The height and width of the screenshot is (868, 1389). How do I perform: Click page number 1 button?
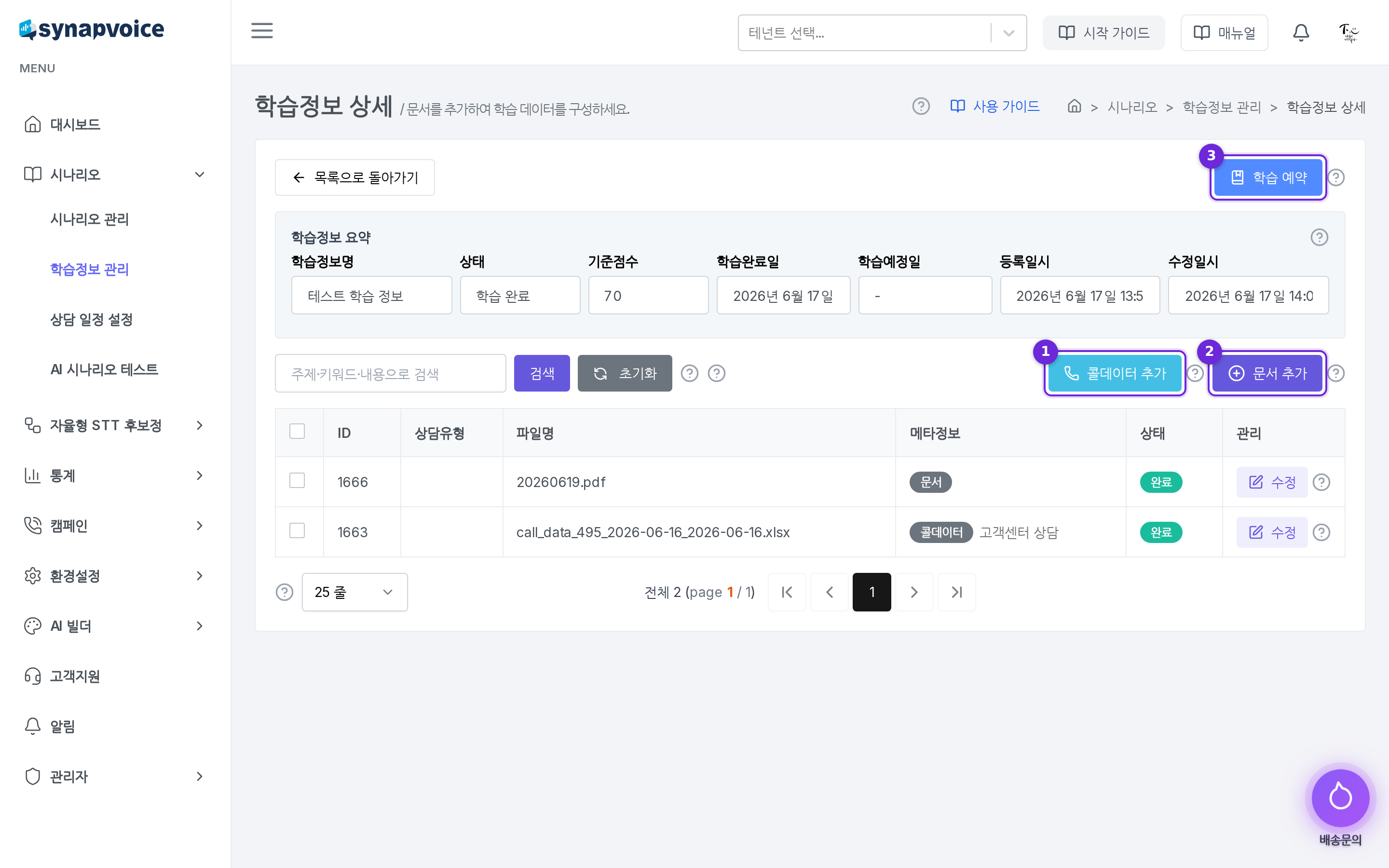(872, 592)
